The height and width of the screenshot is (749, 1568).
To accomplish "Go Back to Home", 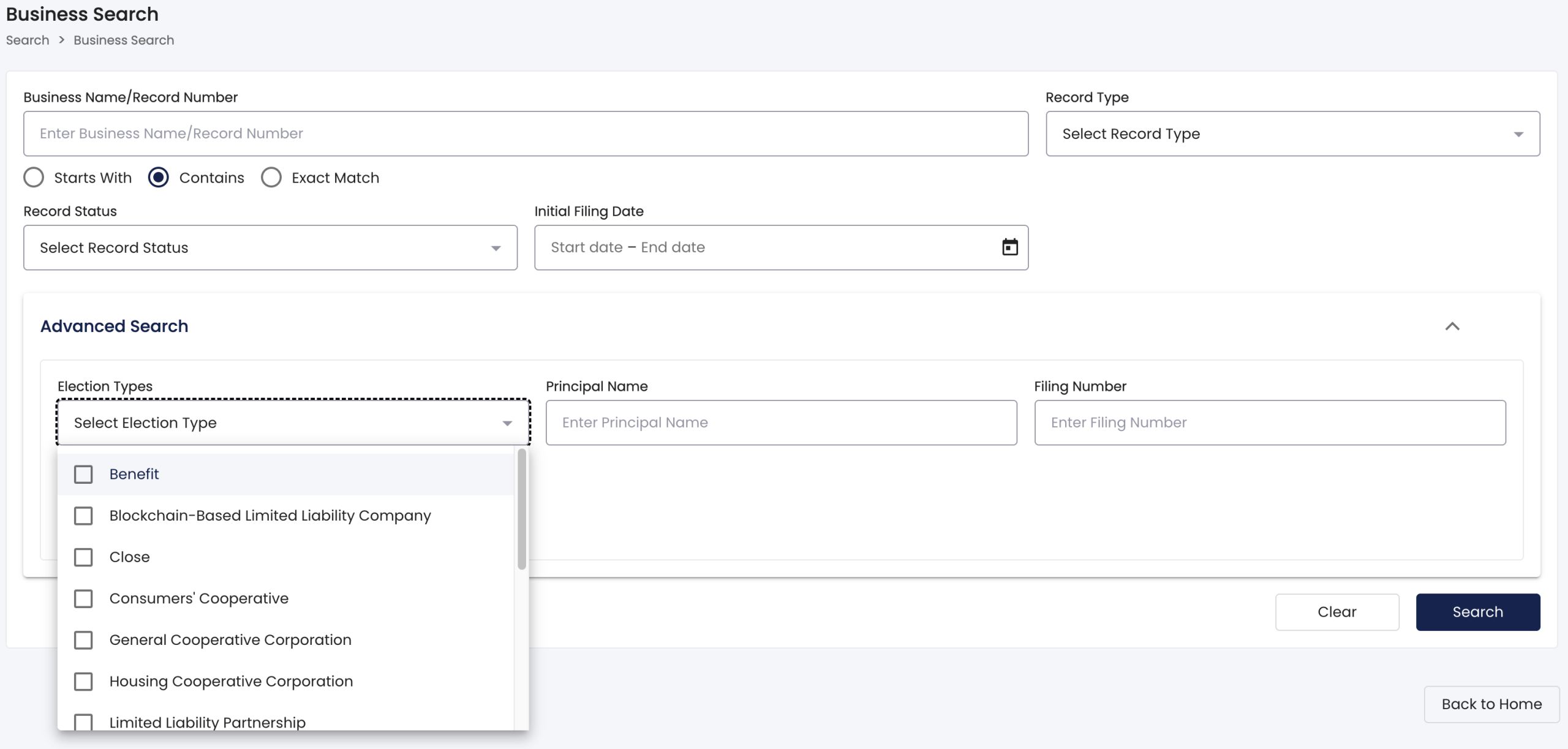I will (1491, 704).
